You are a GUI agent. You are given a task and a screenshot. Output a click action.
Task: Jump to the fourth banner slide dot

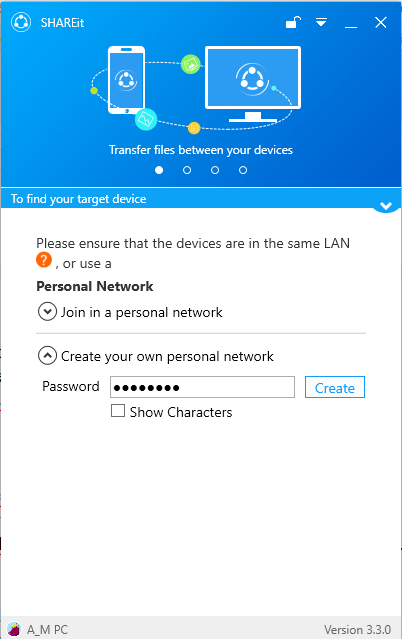[x=243, y=170]
